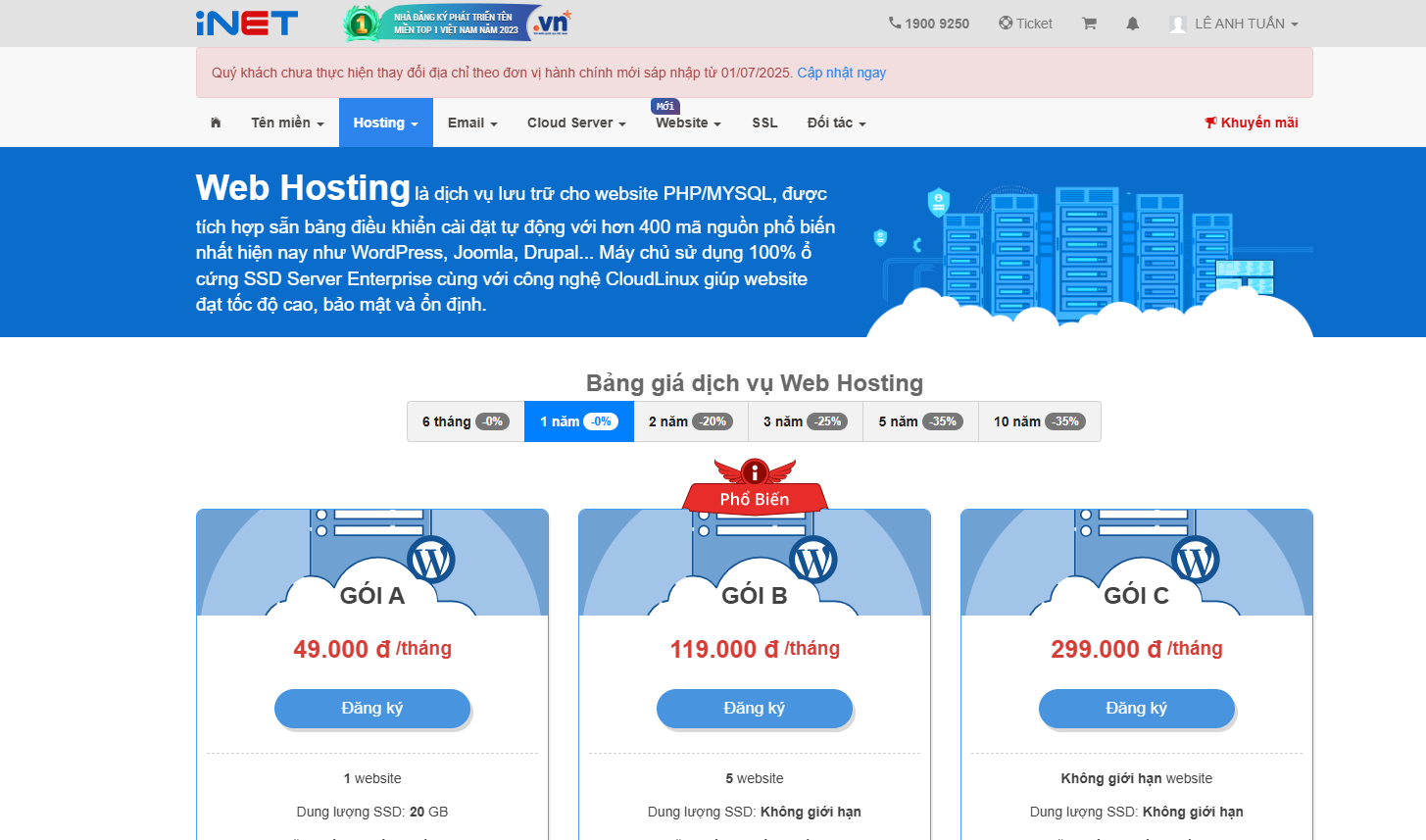
Task: Click the Web Hosting heading
Action: (x=303, y=188)
